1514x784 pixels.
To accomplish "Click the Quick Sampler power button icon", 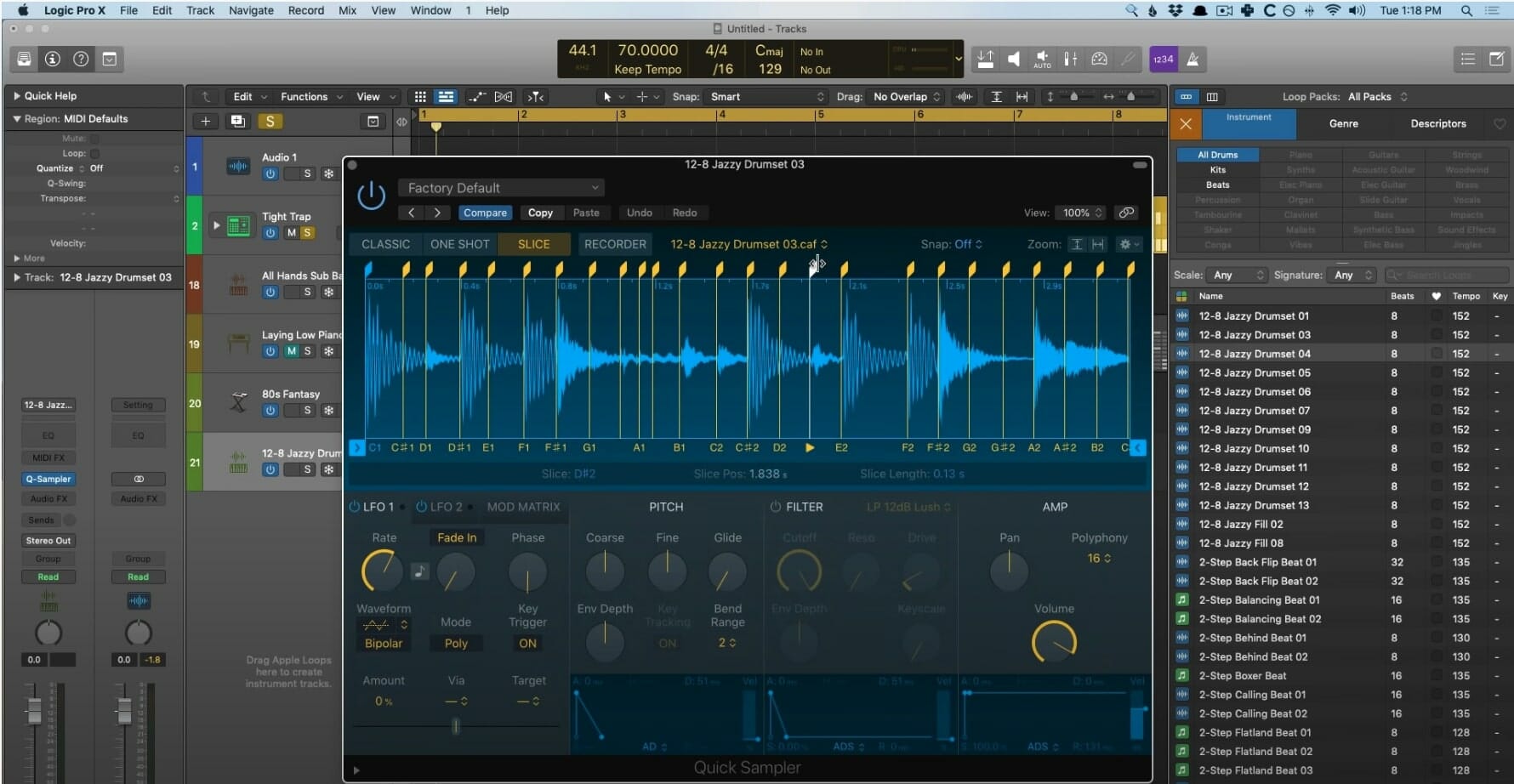I will [x=371, y=195].
